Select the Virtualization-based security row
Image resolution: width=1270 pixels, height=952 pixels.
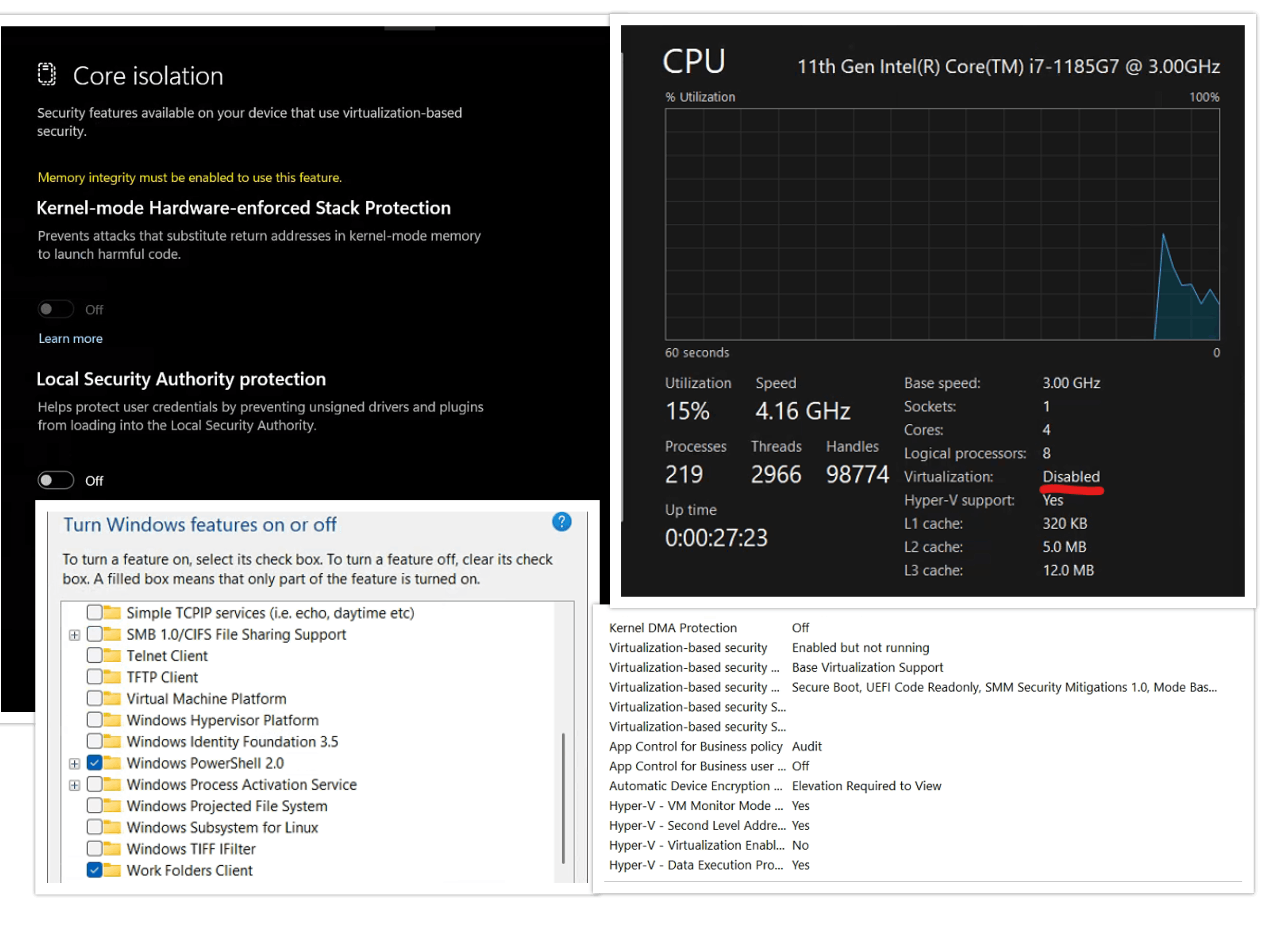(688, 647)
